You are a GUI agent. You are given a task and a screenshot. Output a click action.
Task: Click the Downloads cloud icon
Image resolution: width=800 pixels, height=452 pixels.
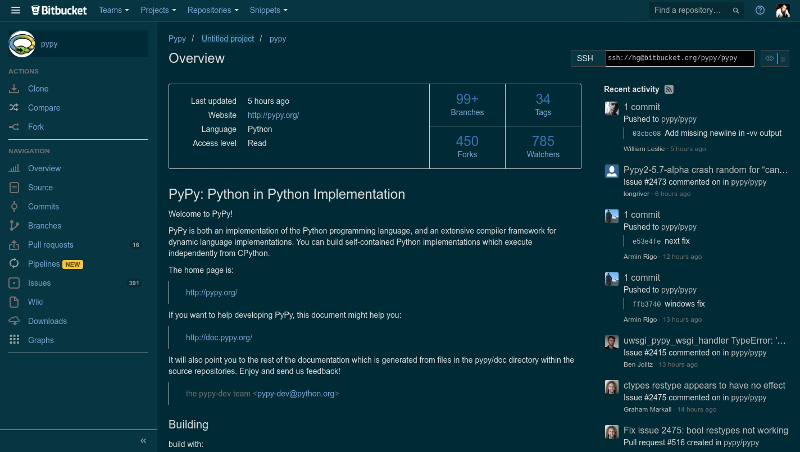click(x=14, y=321)
